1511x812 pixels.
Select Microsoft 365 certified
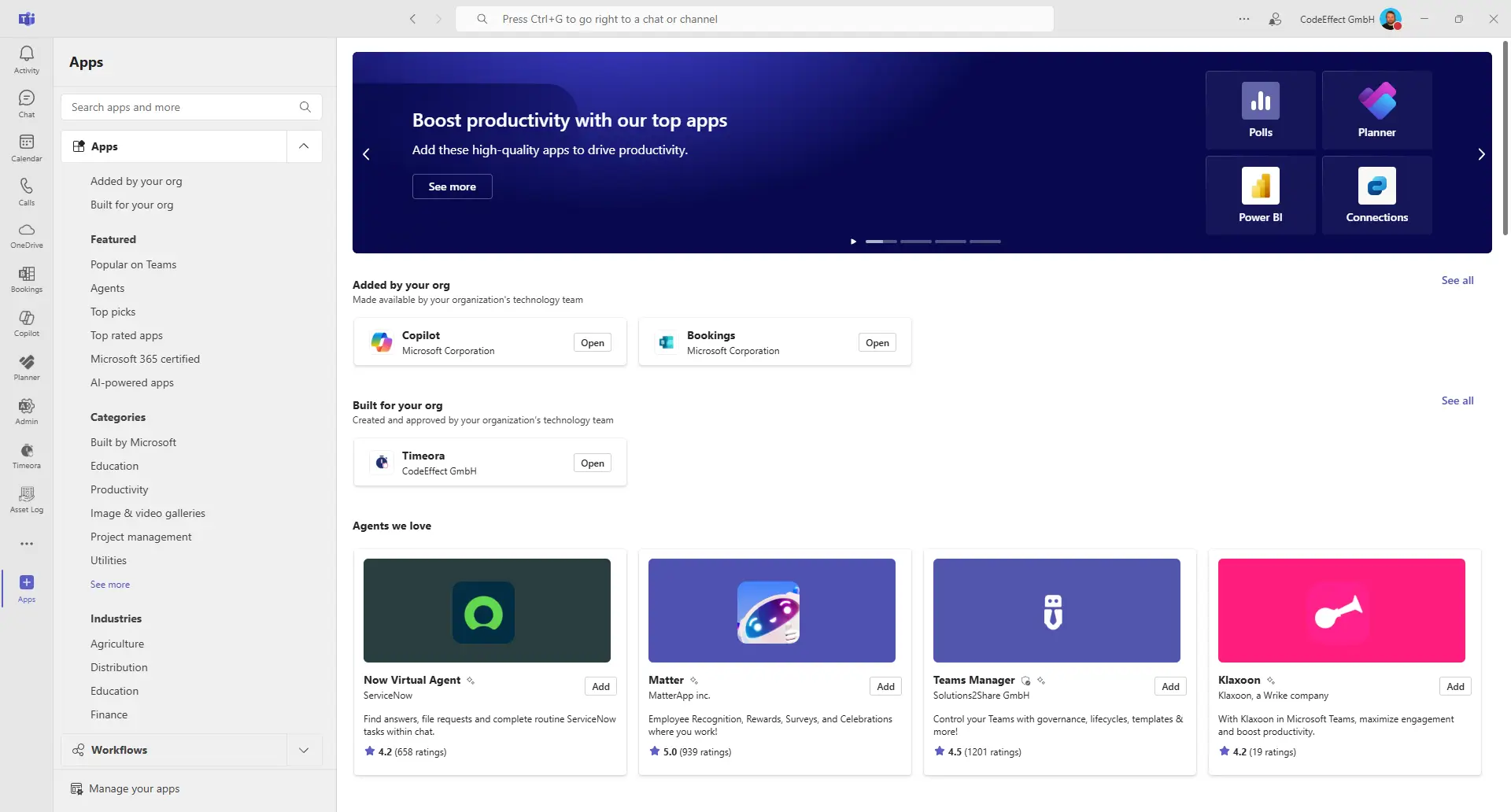pos(146,359)
